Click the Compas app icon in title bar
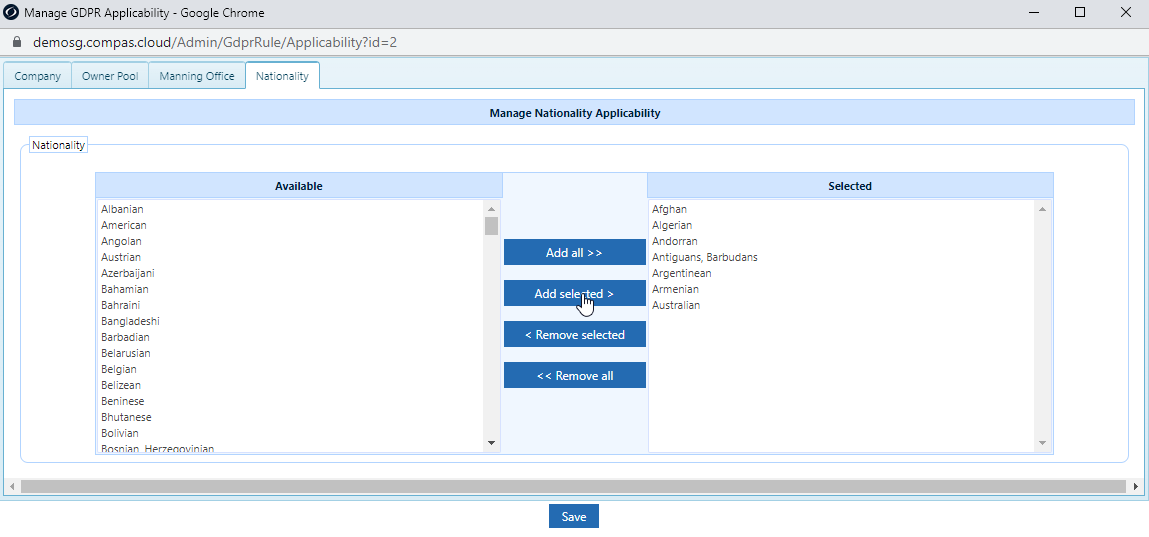 11,12
